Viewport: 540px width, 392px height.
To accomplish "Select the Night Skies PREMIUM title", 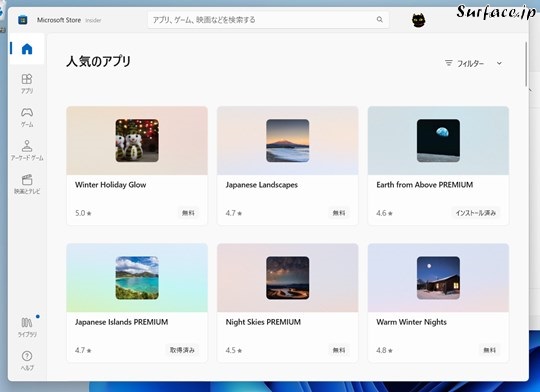I will point(263,322).
